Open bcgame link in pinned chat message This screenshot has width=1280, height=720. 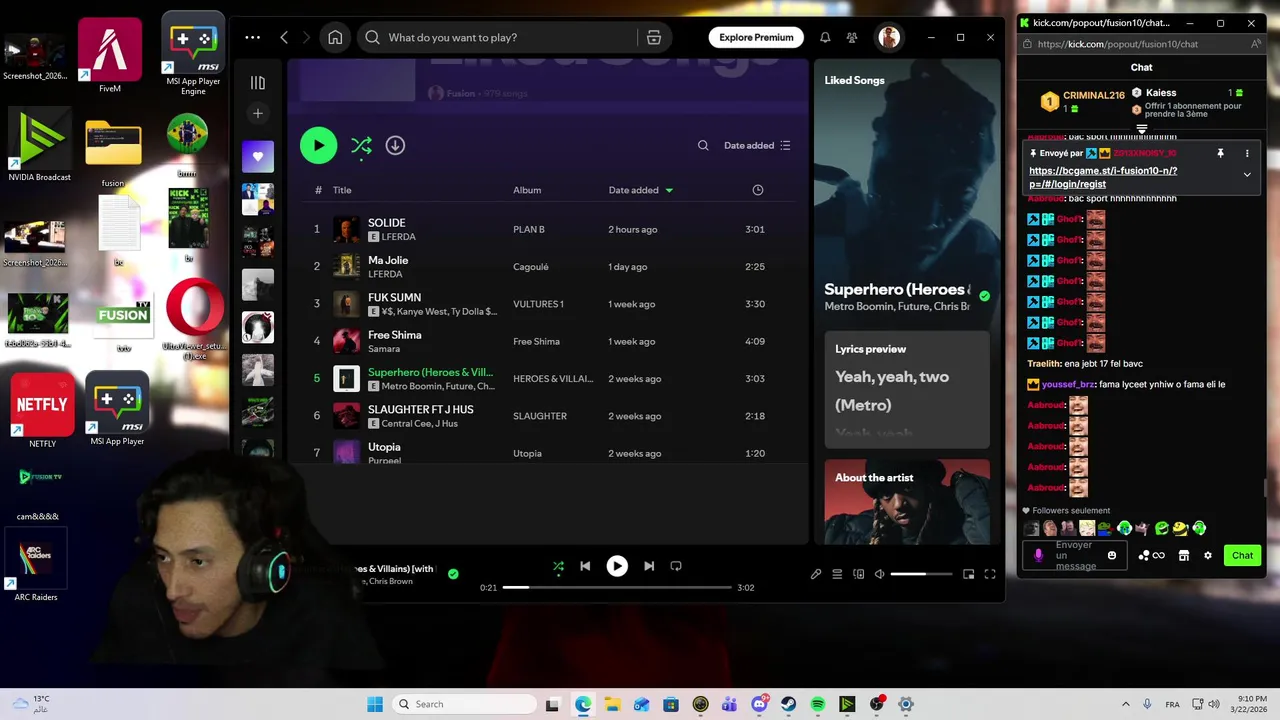point(1103,177)
